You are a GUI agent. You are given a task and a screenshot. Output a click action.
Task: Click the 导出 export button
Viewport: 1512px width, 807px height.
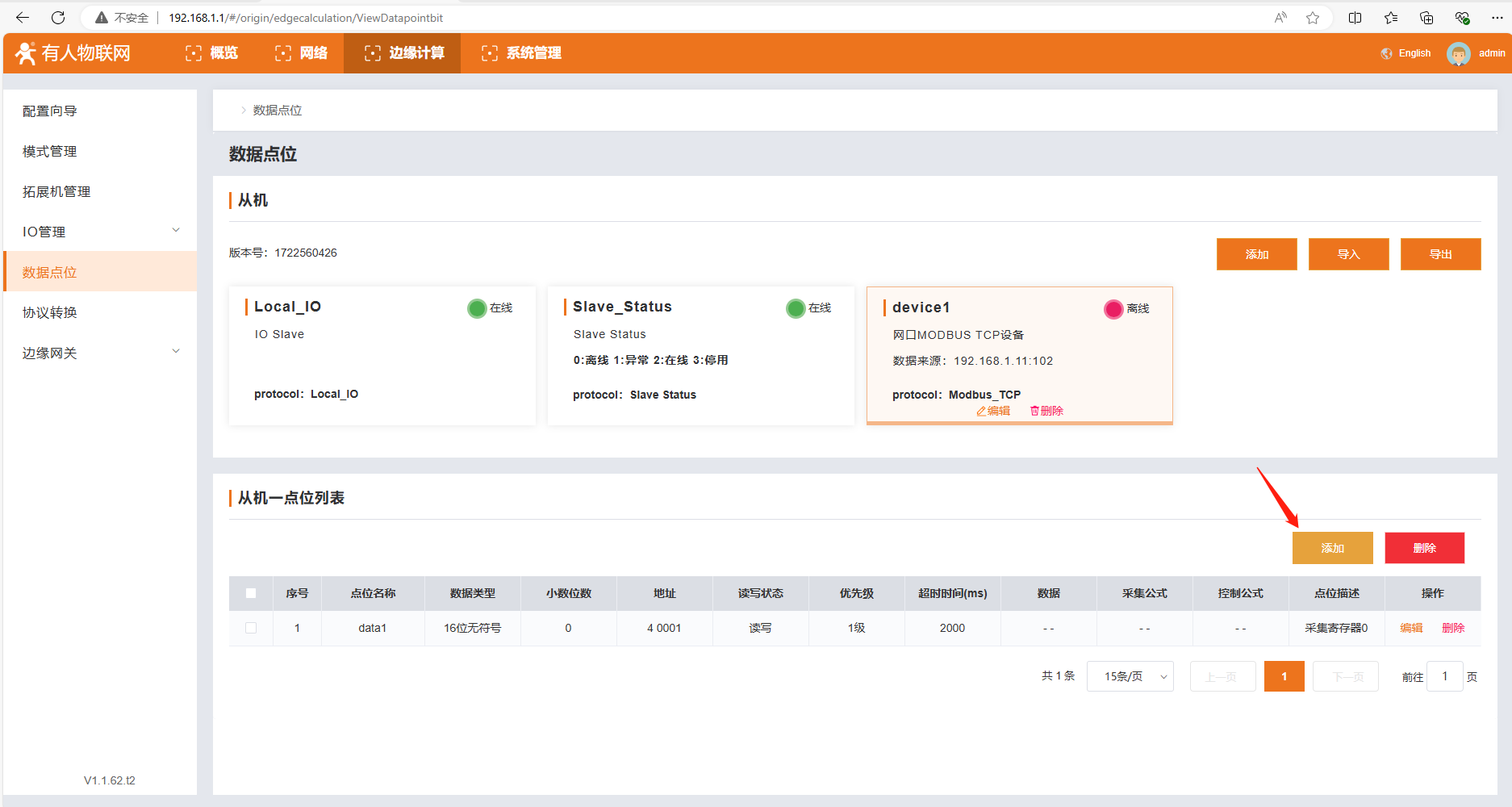click(x=1440, y=254)
